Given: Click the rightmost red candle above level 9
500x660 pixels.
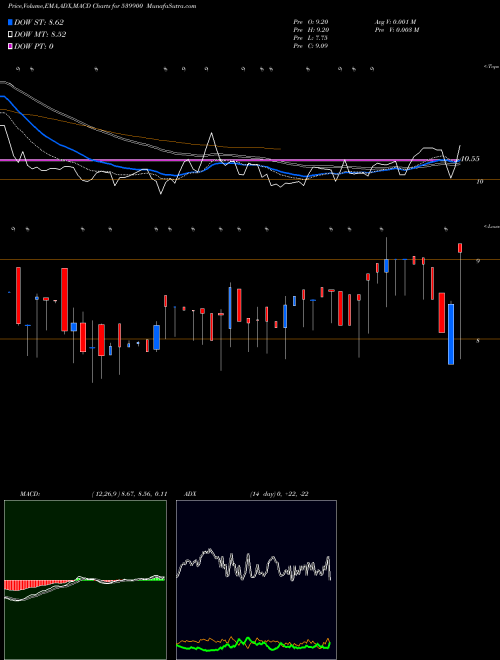Looking at the screenshot, I should click(460, 248).
